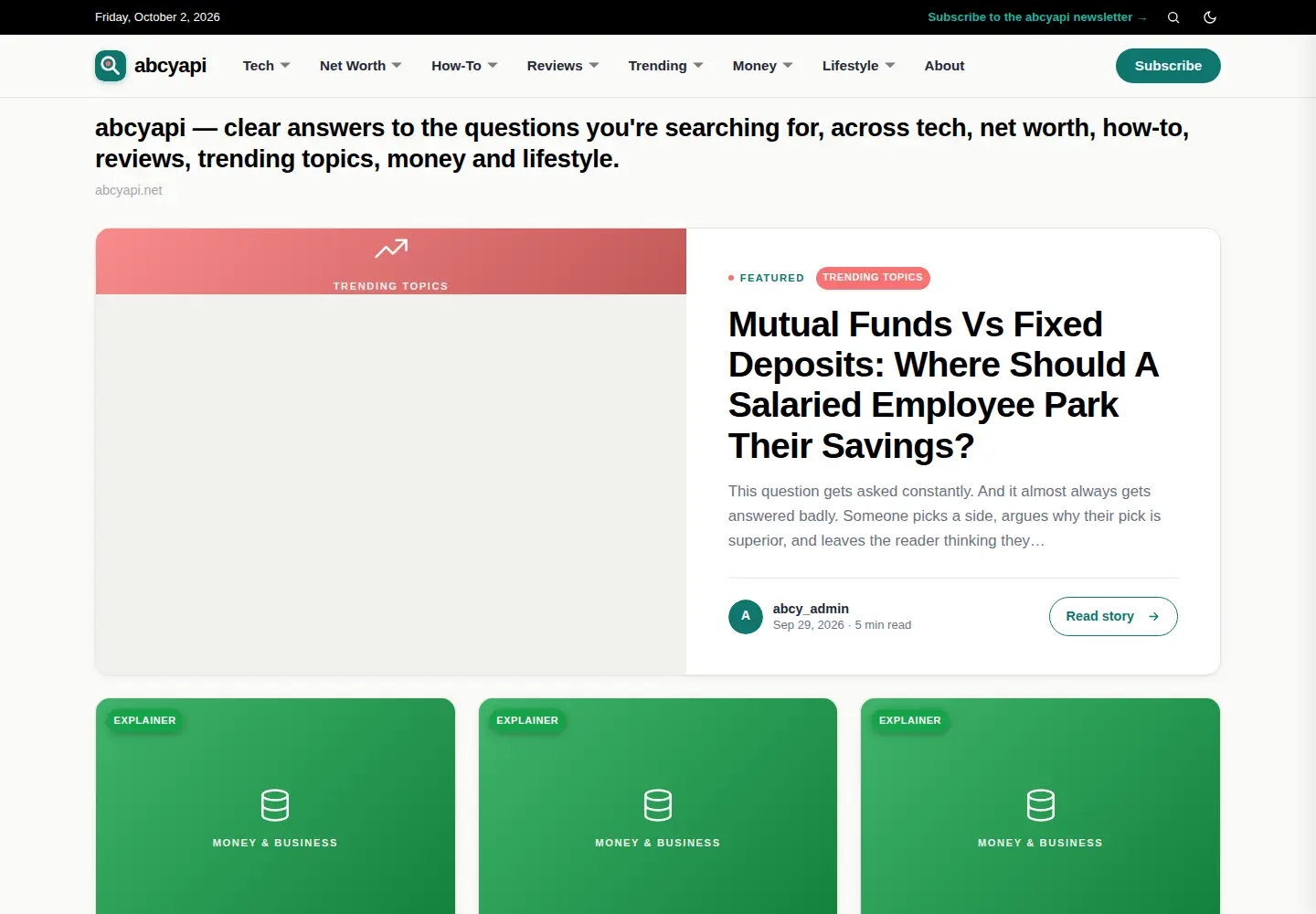Expand the Trending dropdown menu
The height and width of the screenshot is (914, 1316).
click(x=665, y=66)
